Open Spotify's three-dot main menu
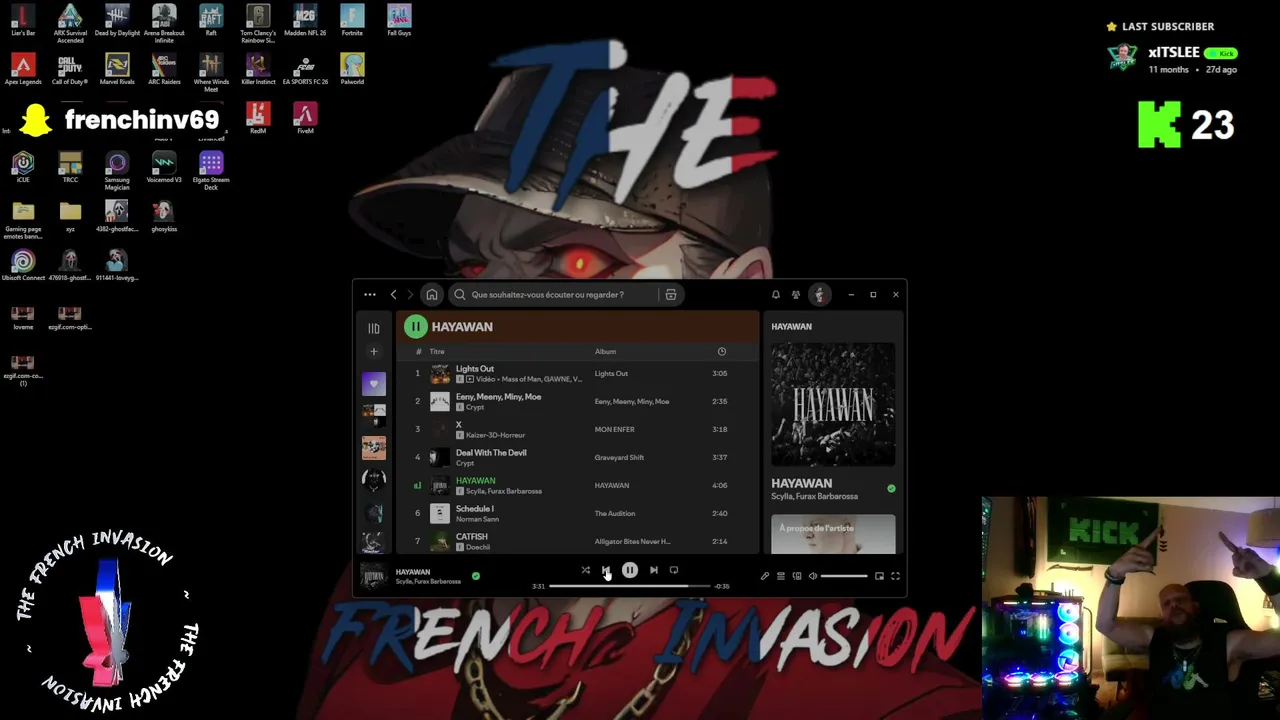 pos(370,295)
